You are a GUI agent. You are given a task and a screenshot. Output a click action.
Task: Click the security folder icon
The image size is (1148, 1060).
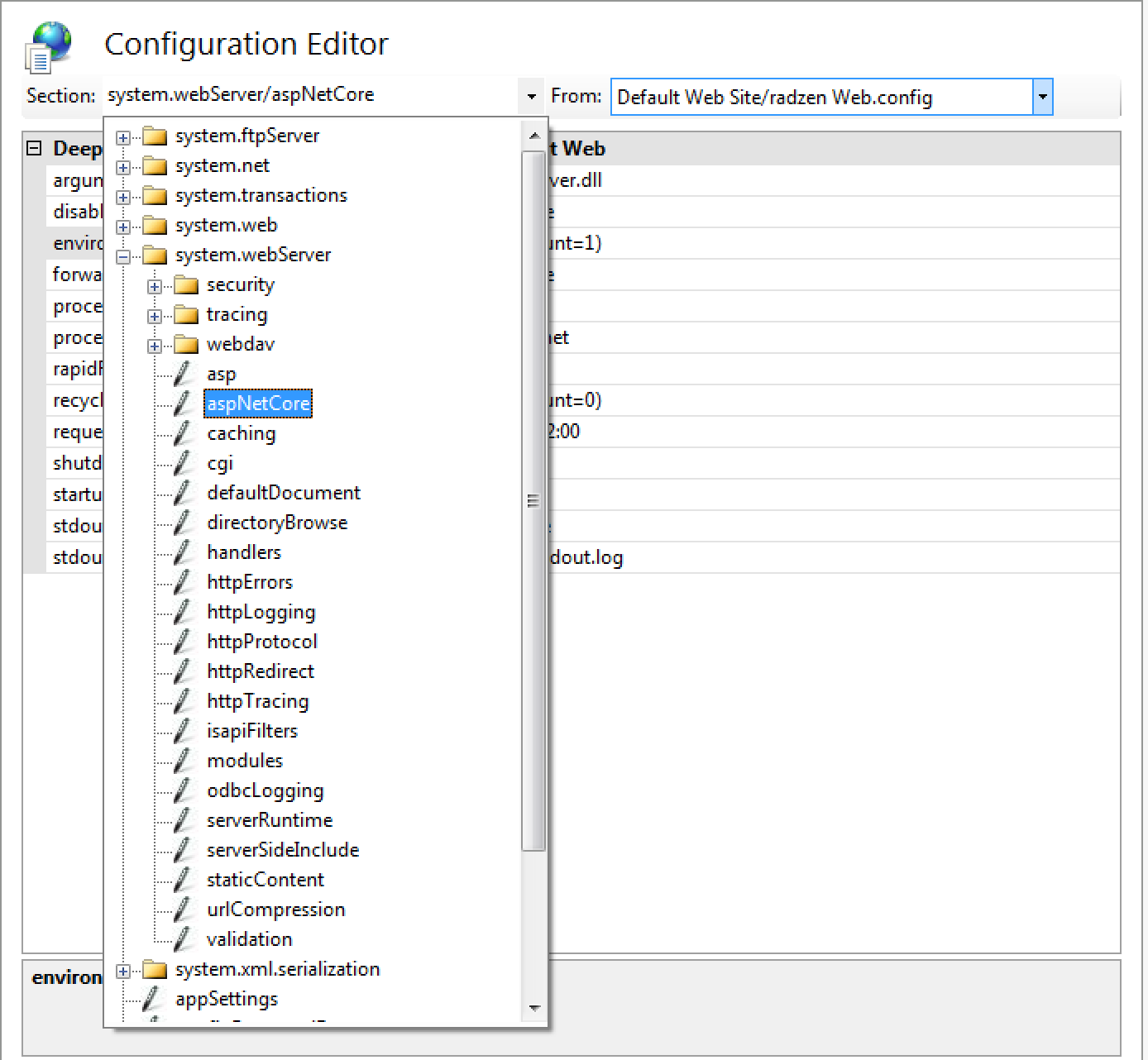[186, 285]
